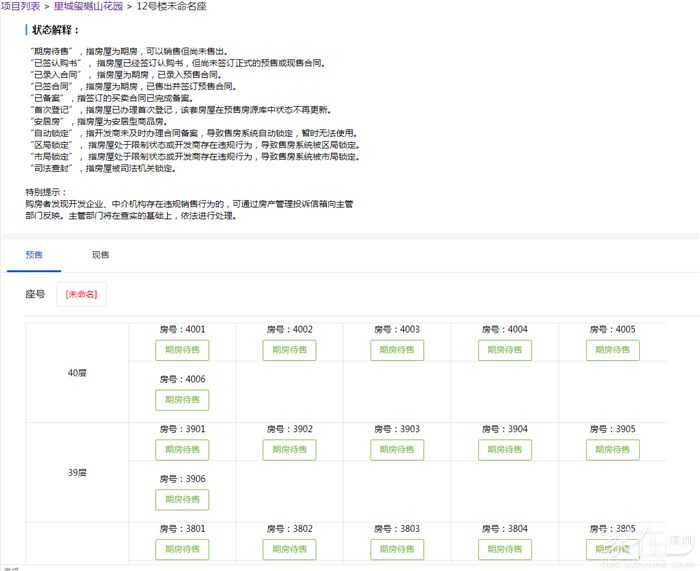Viewport: 700px width, 571px height.
Task: Choose room 4005 期房待售 button
Action: click(612, 350)
